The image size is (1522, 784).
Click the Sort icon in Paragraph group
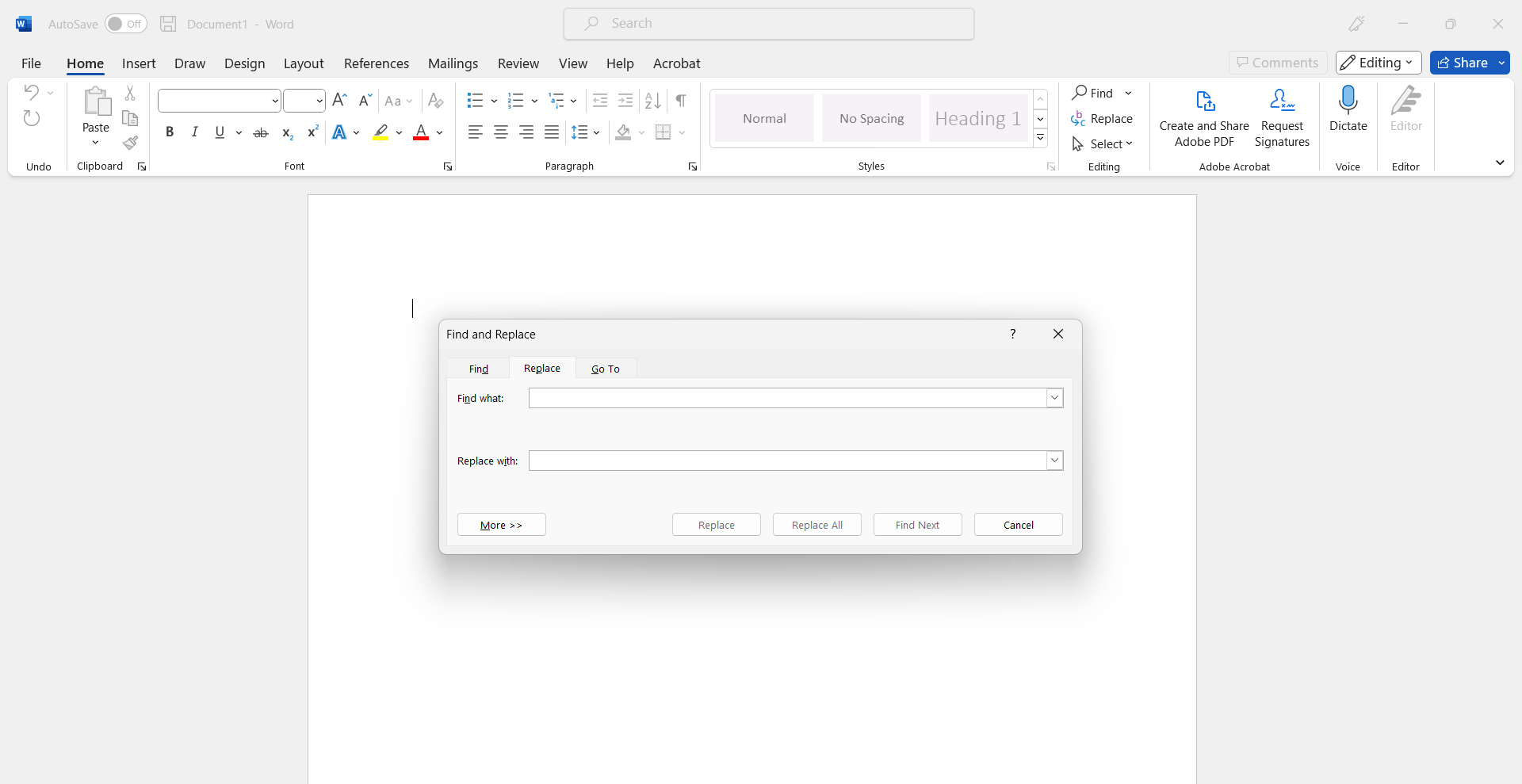click(652, 101)
